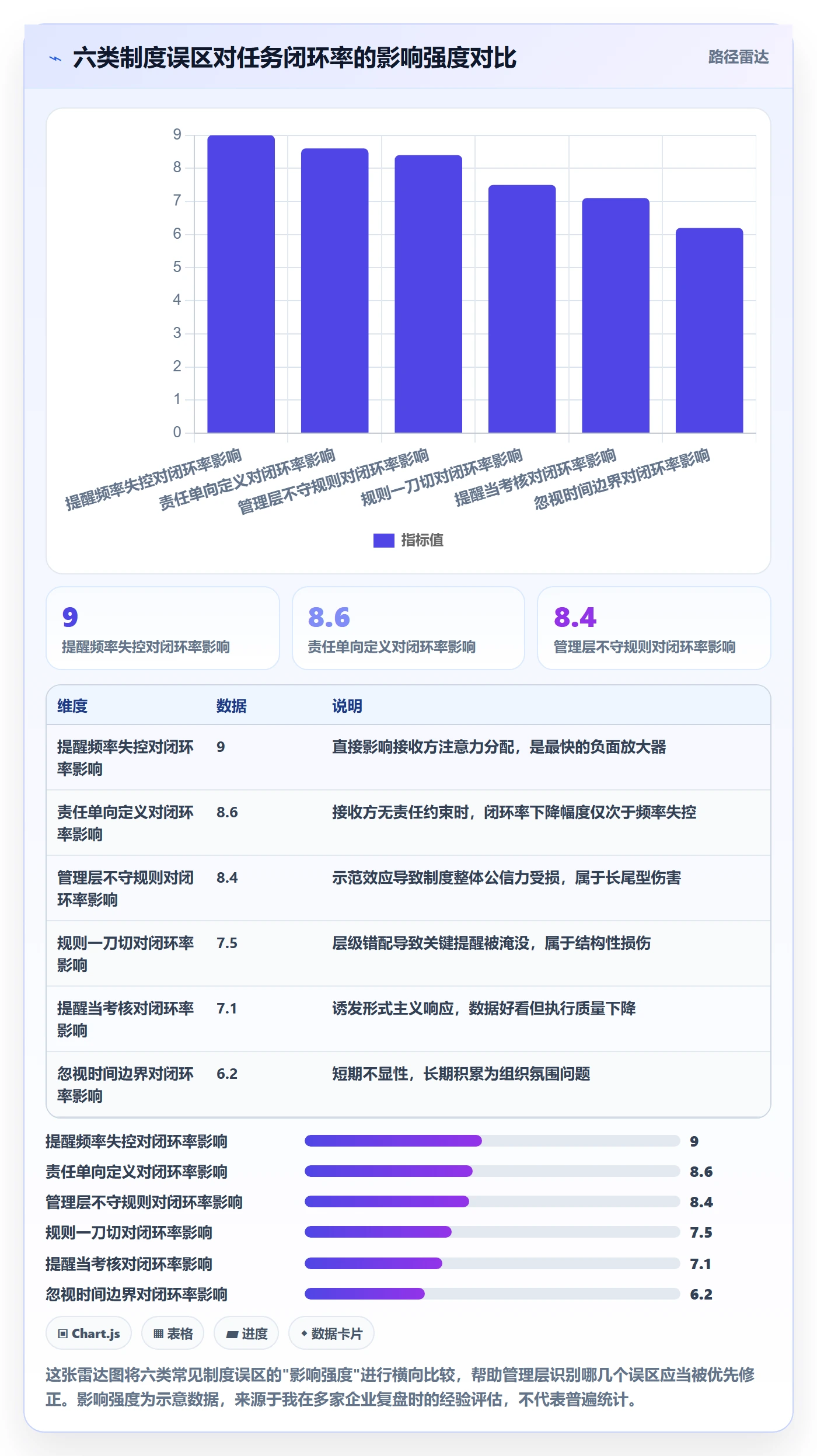
Task: Select the 数据卡片 tag chip
Action: coord(331,1333)
